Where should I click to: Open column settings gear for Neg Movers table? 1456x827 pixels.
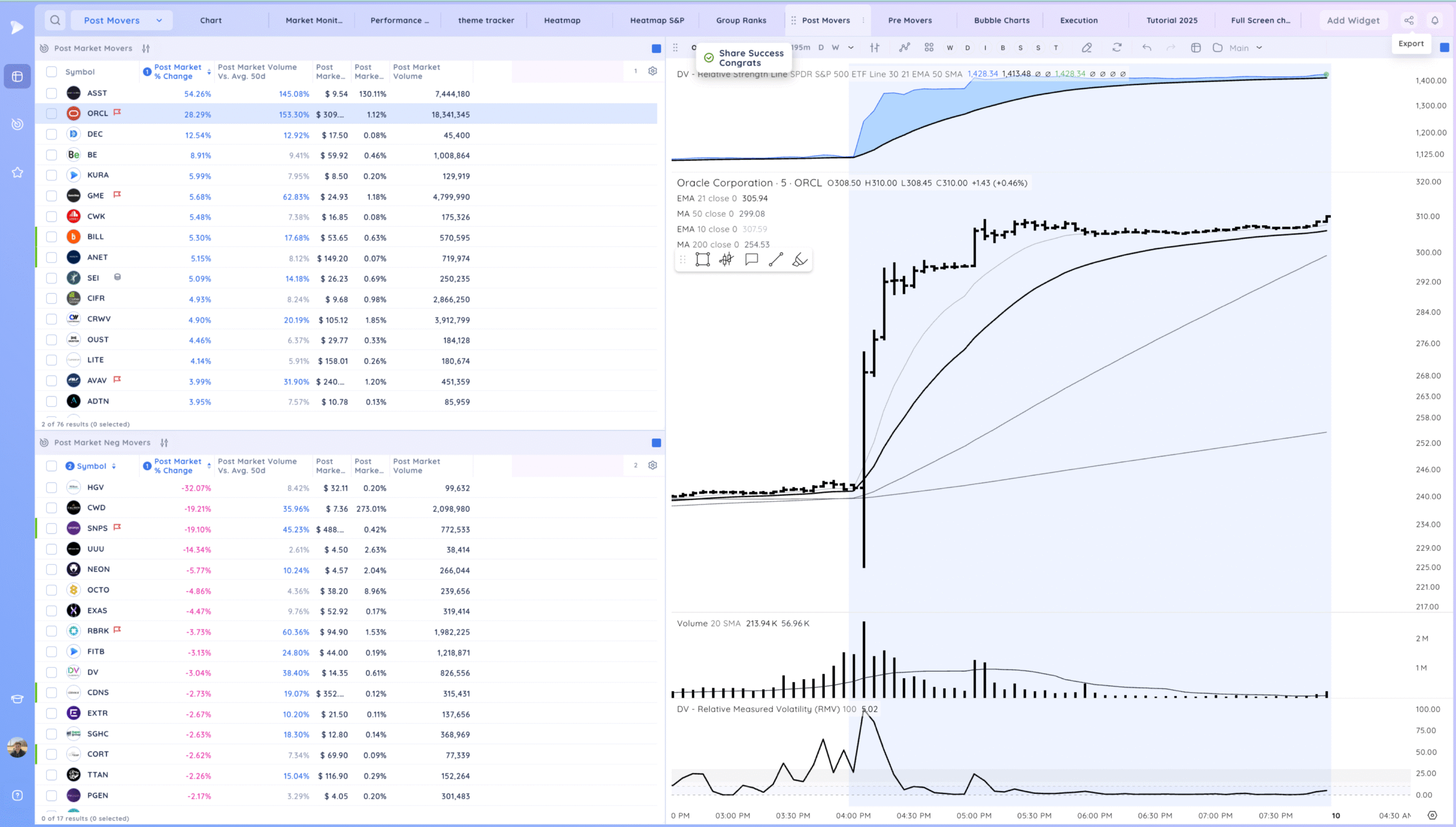pyautogui.click(x=653, y=465)
